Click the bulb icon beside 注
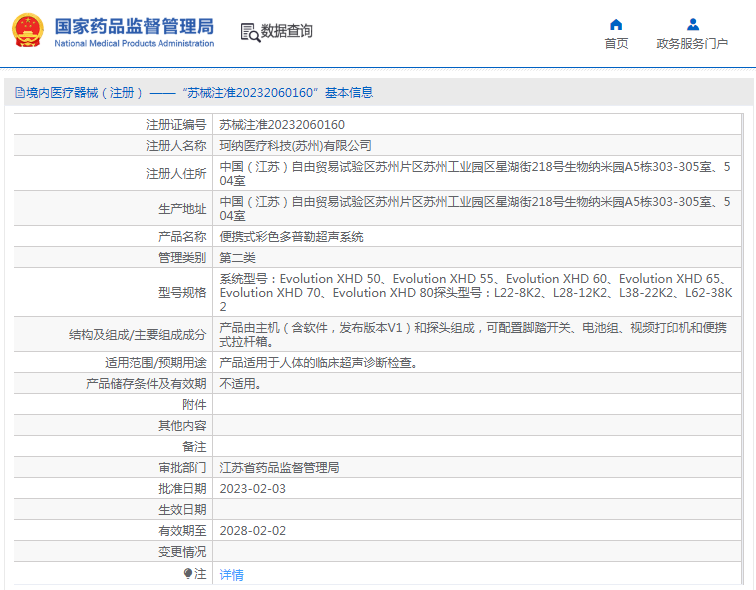Image resolution: width=756 pixels, height=590 pixels. tap(188, 573)
